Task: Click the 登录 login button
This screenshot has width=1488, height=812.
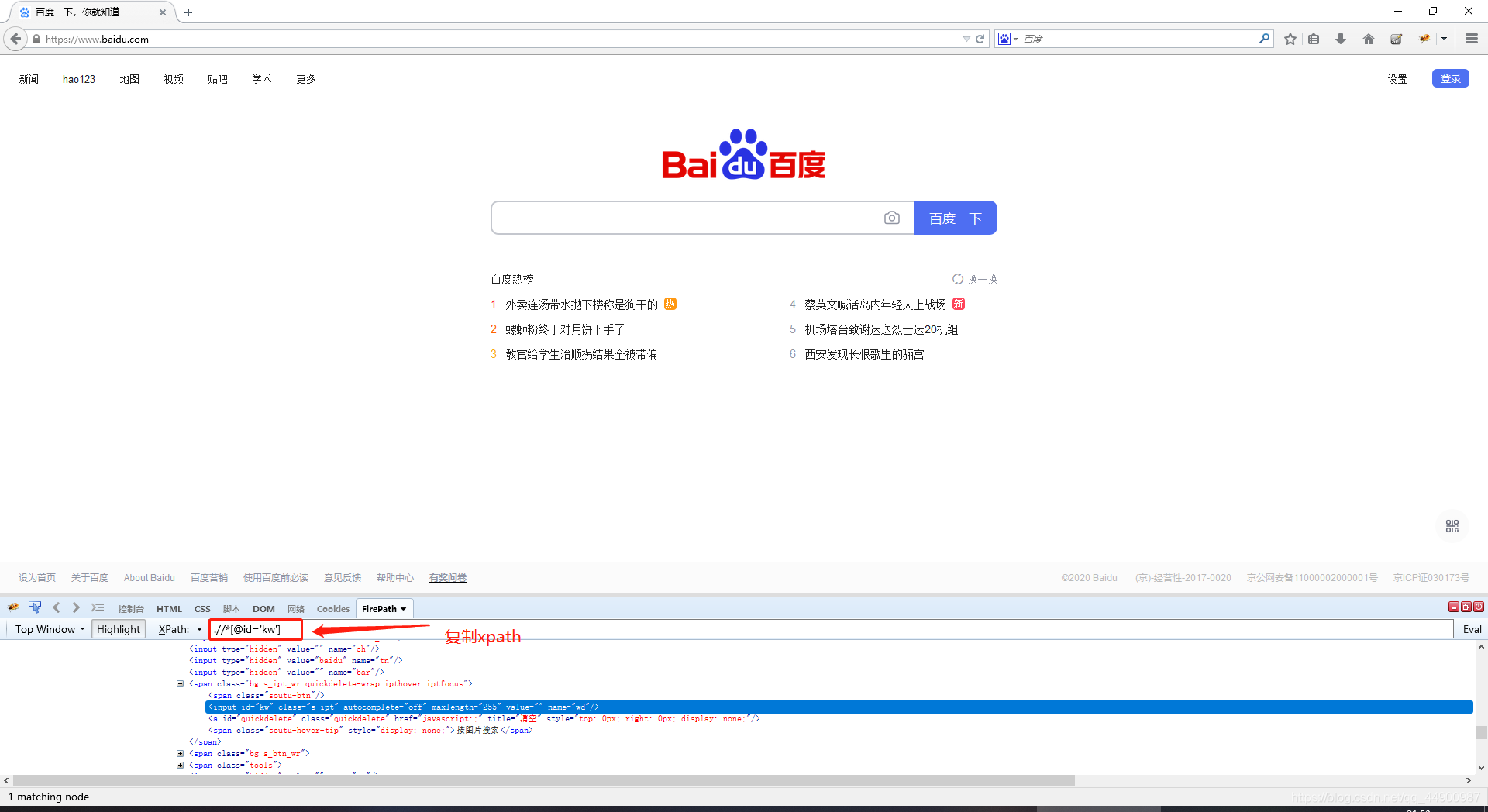Action: click(1450, 78)
